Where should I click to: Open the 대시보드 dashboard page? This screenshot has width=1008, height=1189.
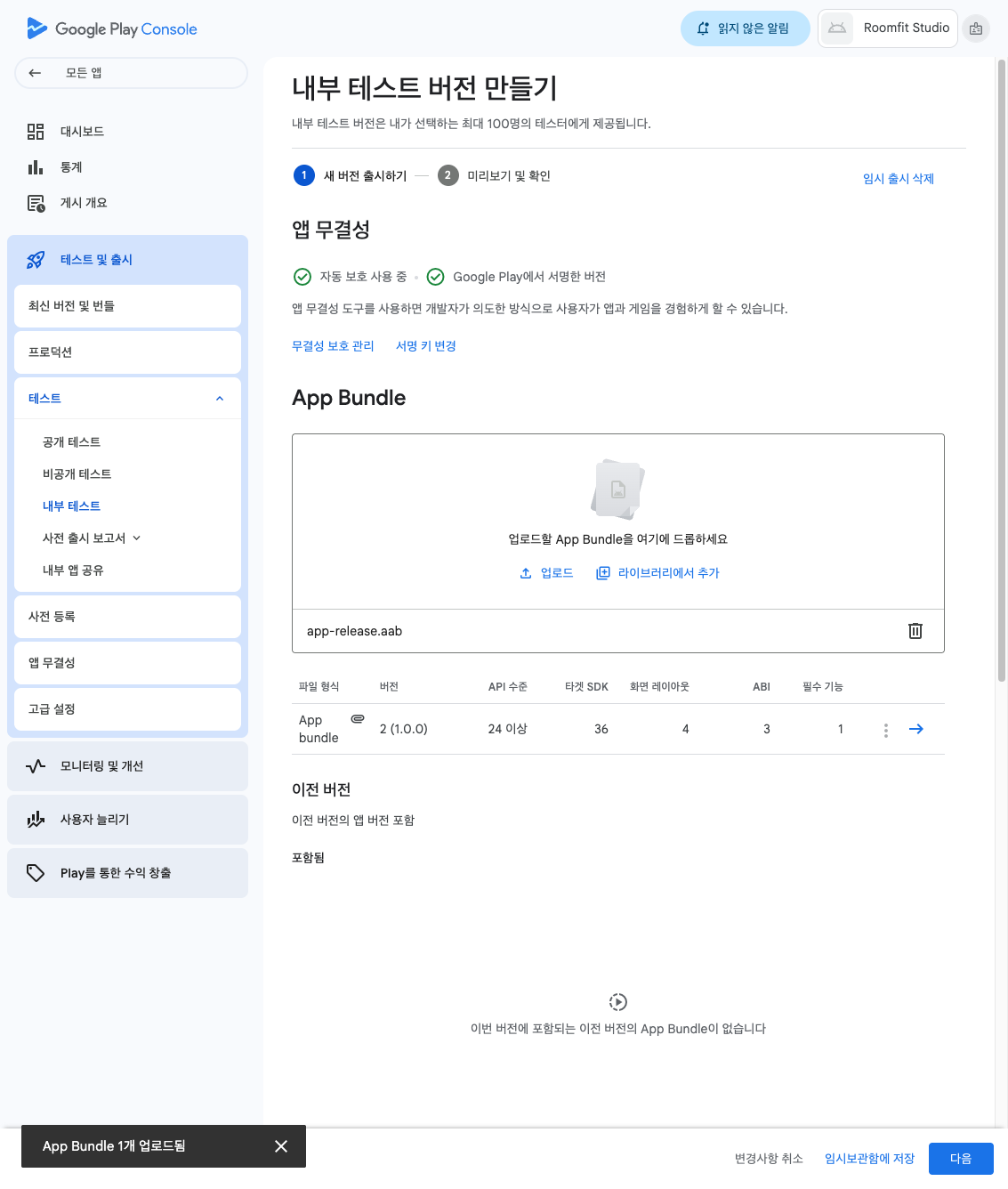[x=82, y=132]
